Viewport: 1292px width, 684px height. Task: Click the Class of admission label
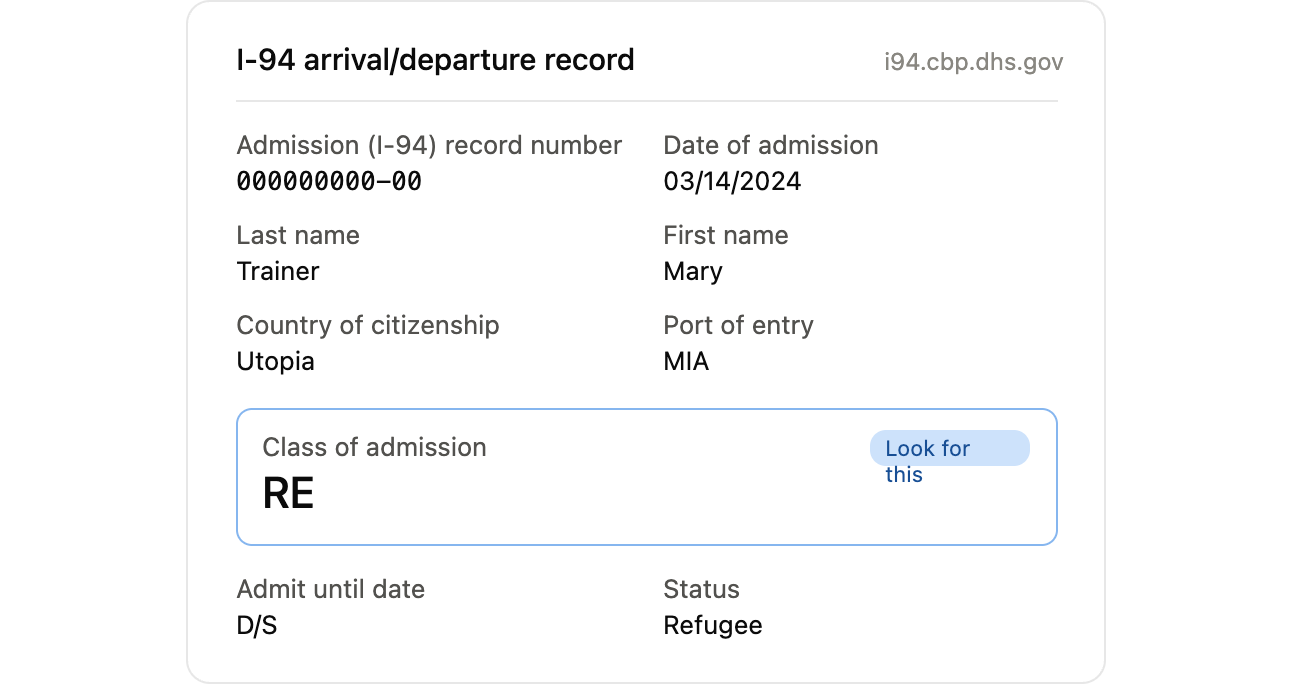374,447
